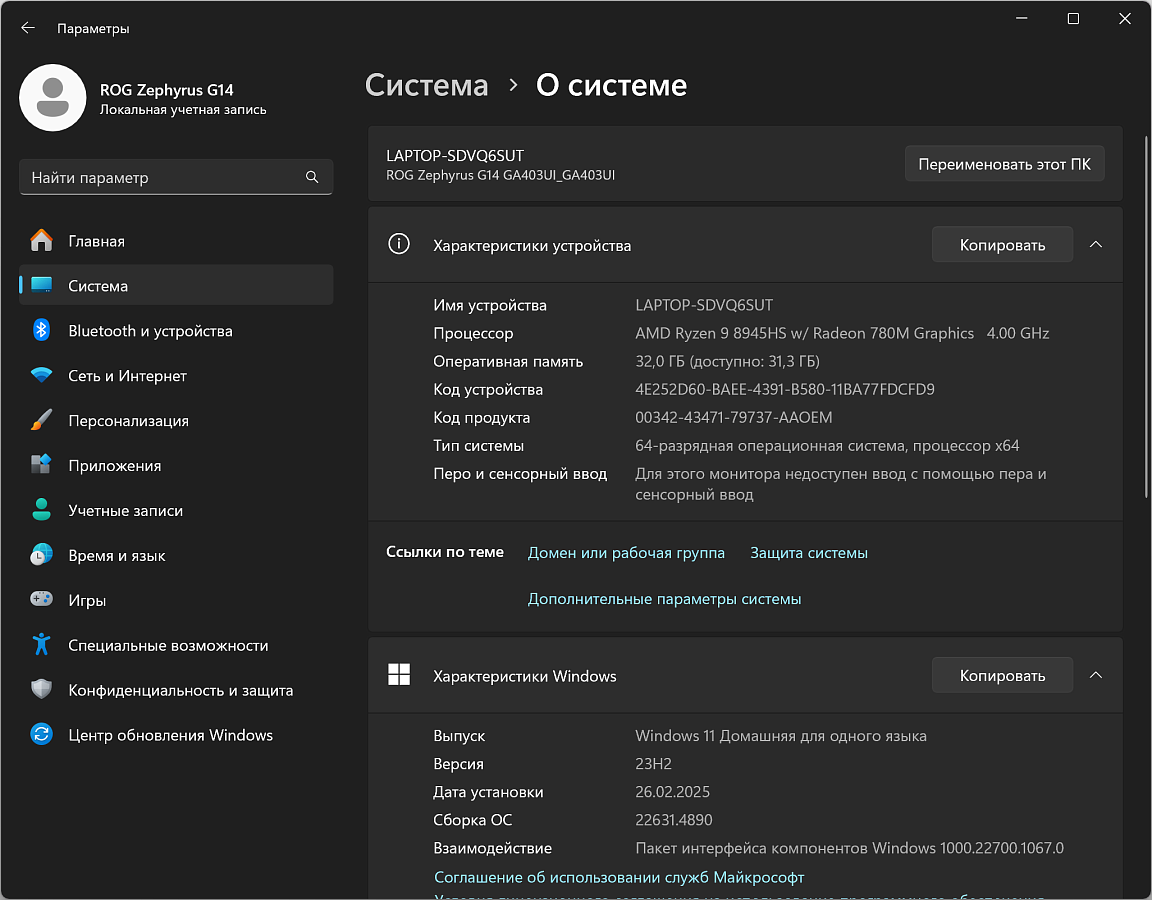1152x900 pixels.
Task: Open Bluetooth и устройства section
Action: (176, 330)
